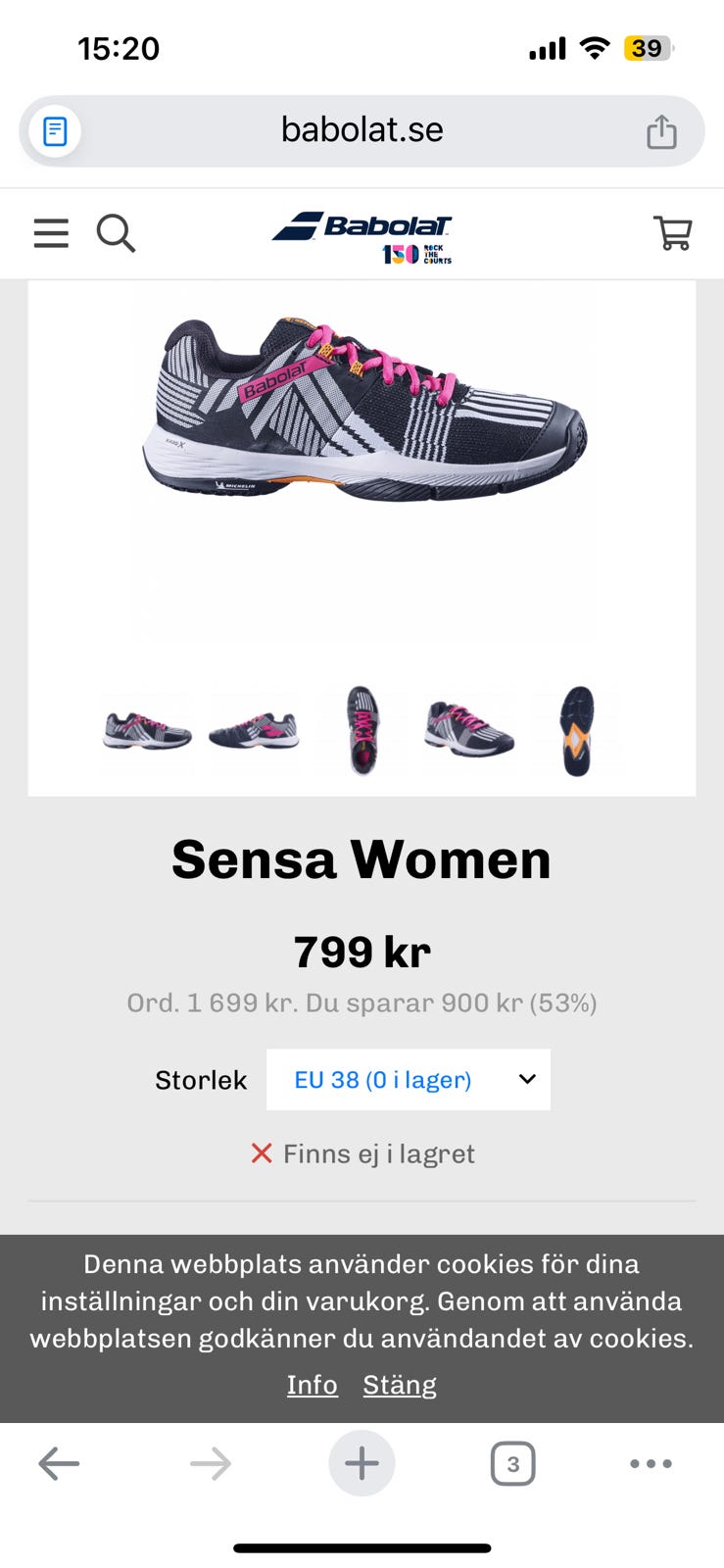Viewport: 724px width, 1568px height.
Task: Open the reader mode page icon
Action: [56, 131]
